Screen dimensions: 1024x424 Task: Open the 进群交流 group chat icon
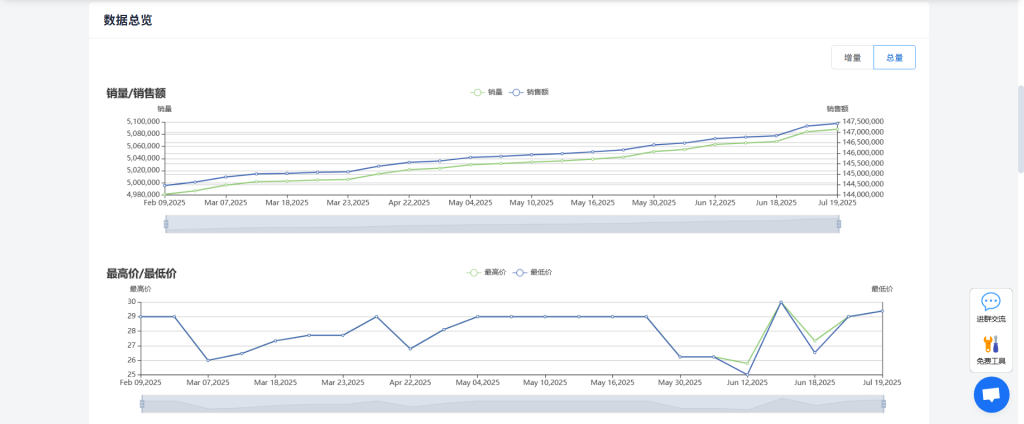point(991,307)
